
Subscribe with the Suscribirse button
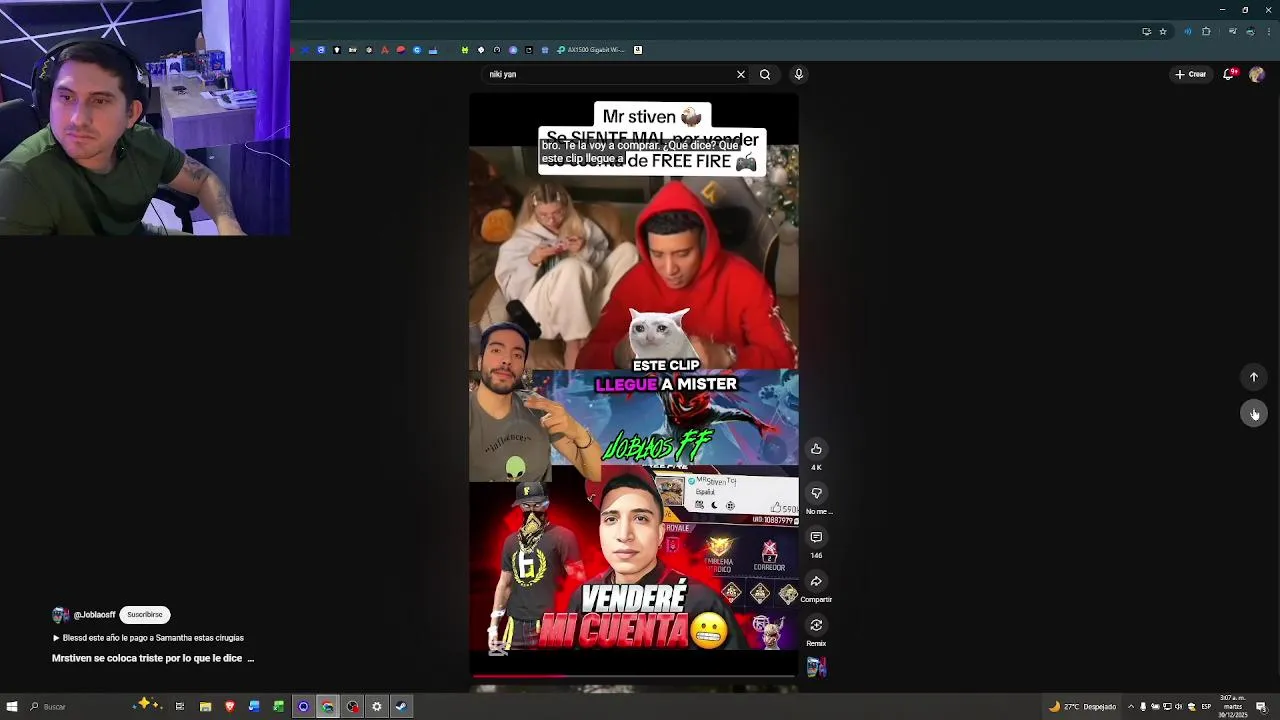[x=145, y=615]
